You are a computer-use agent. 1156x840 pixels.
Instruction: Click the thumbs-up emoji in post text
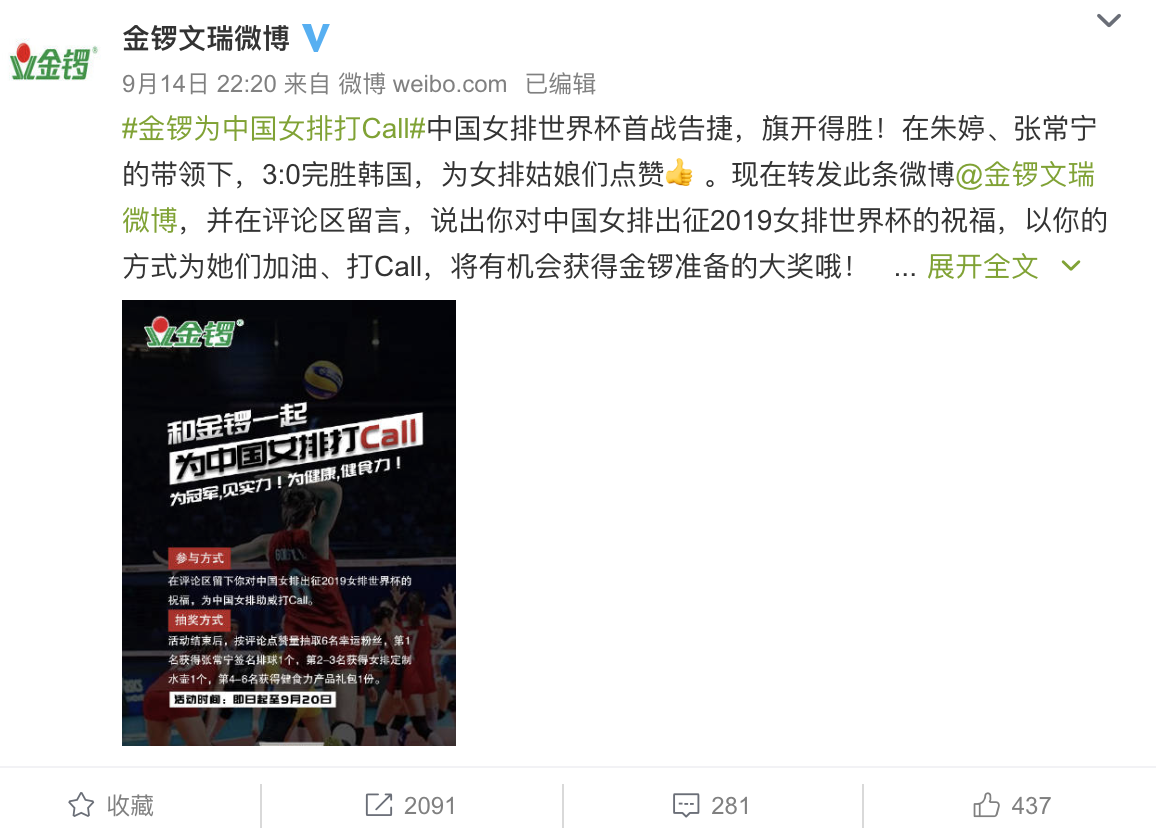(x=679, y=174)
